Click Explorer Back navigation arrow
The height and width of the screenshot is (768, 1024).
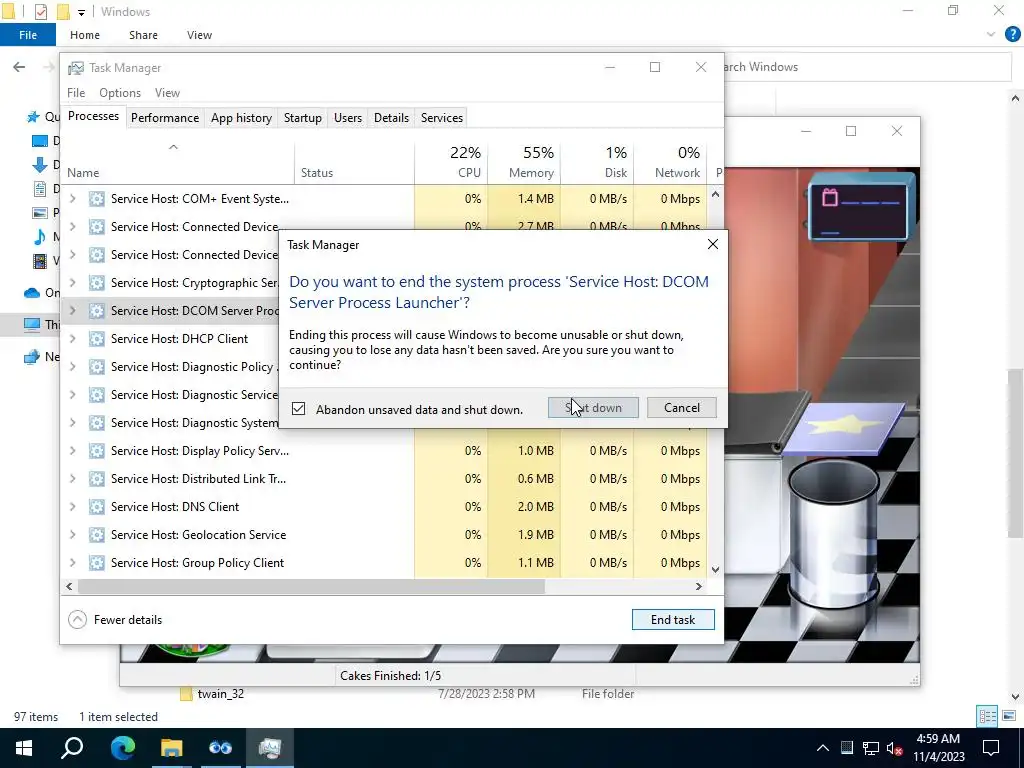[x=19, y=67]
